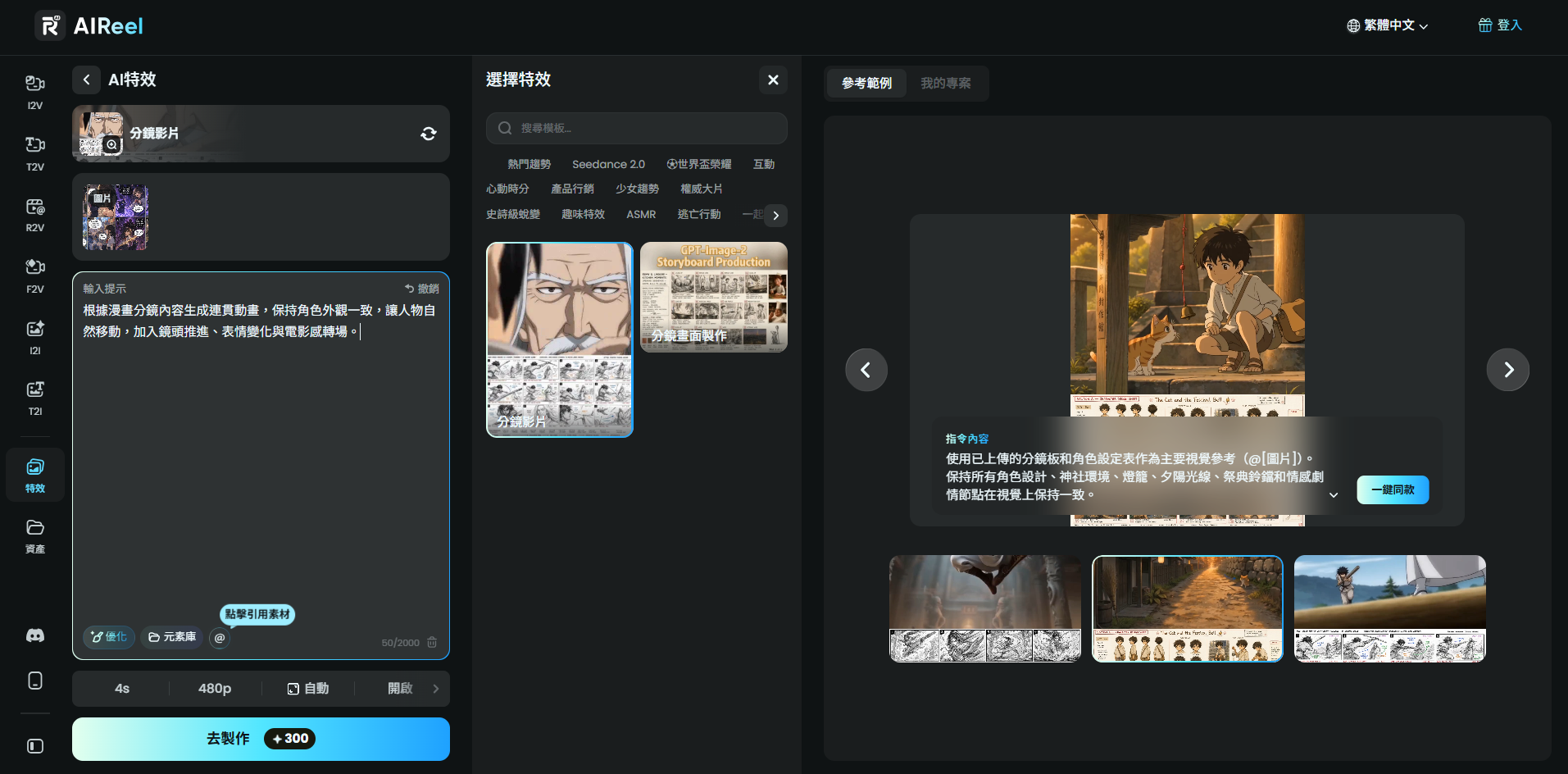Go back from AI特效 panel
Image resolution: width=1568 pixels, height=774 pixels.
(x=86, y=80)
